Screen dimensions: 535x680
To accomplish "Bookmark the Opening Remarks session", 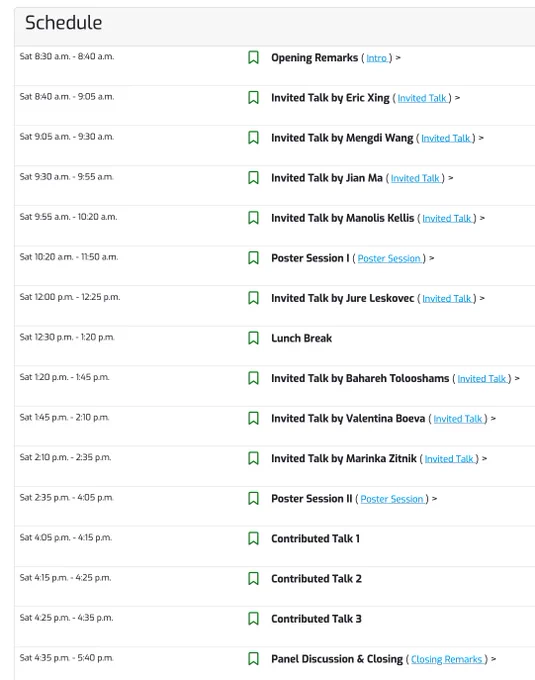I will tap(253, 57).
